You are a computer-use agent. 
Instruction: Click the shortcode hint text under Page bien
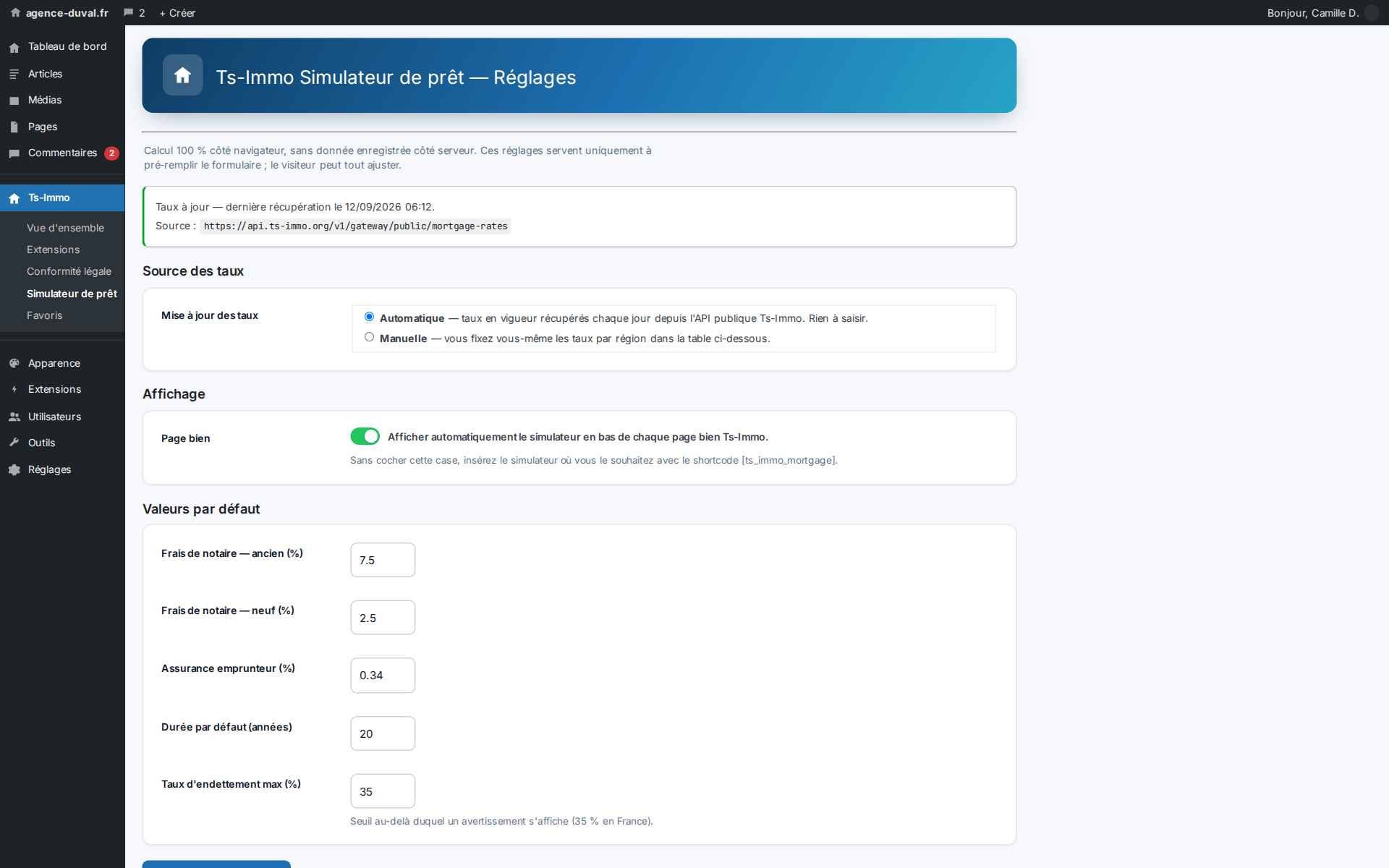(x=594, y=460)
